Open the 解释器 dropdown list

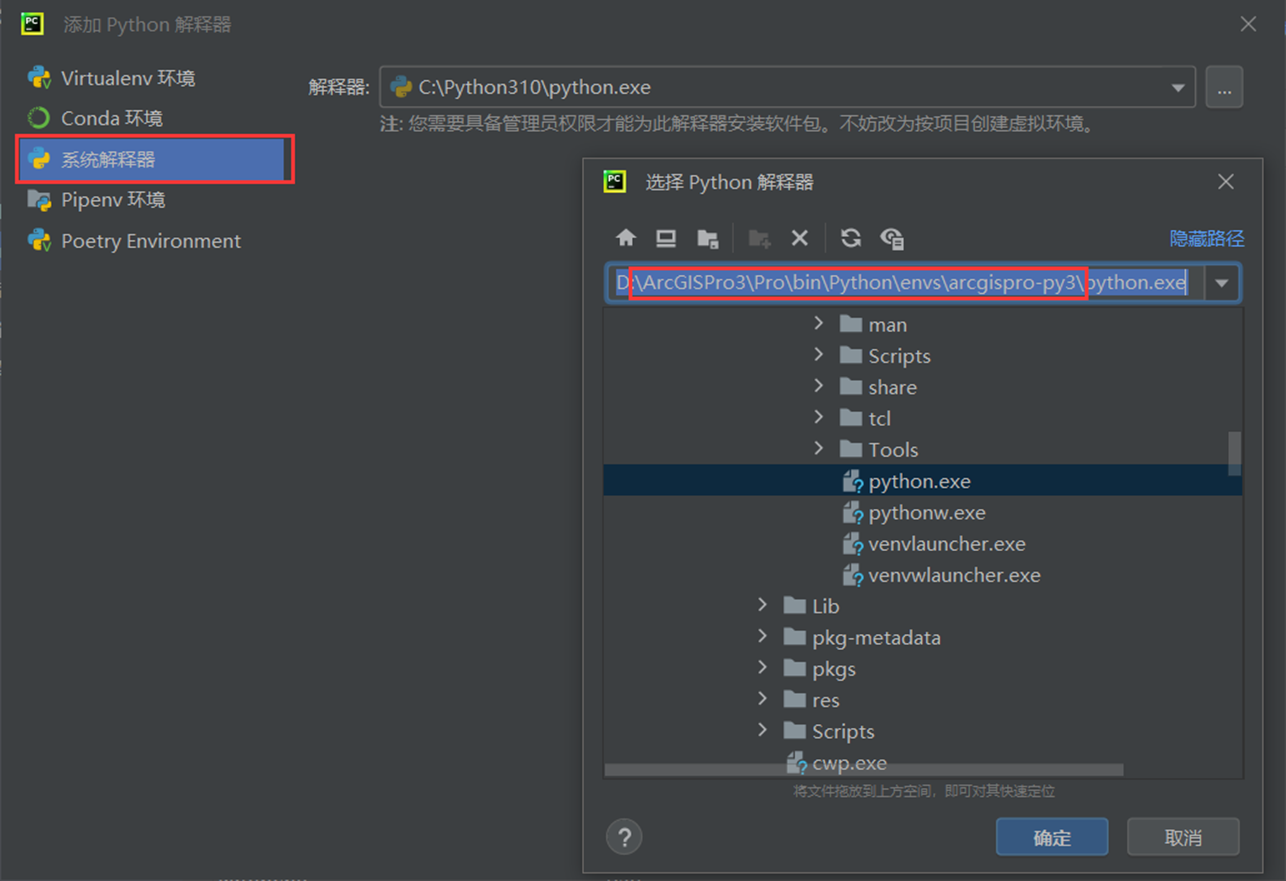(1178, 87)
